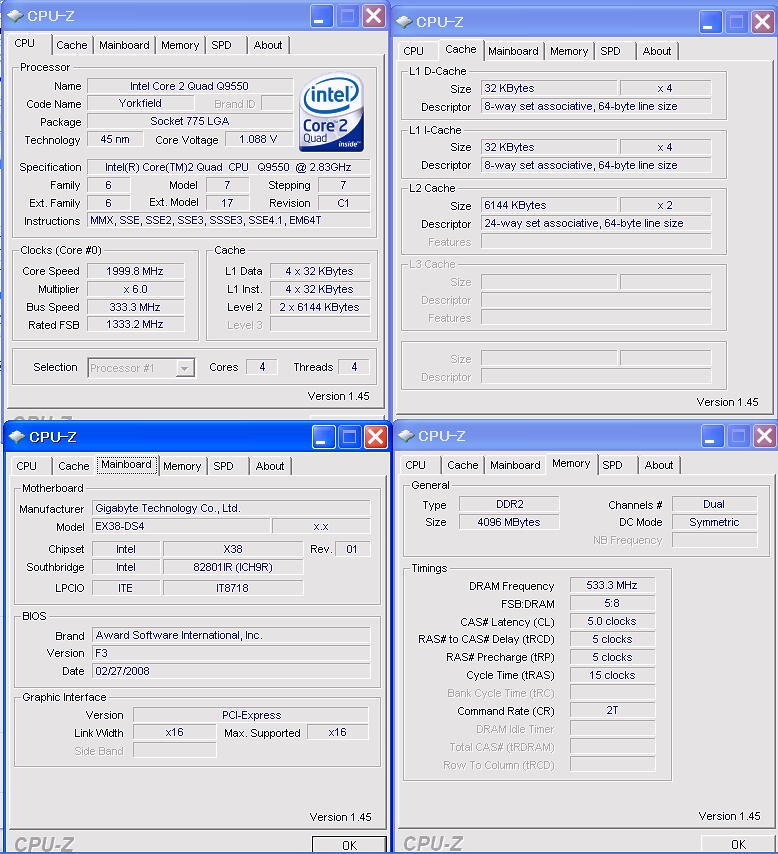
Task: Switch to CPU tab in the Memory window
Action: click(415, 465)
